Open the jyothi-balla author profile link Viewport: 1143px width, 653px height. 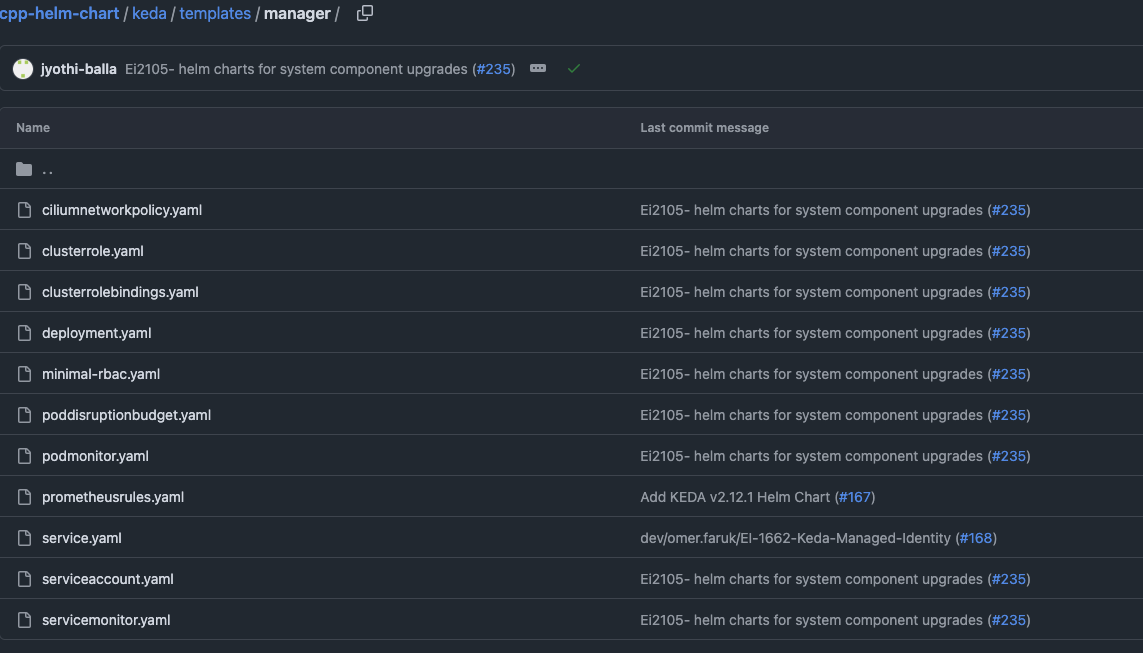click(x=79, y=69)
